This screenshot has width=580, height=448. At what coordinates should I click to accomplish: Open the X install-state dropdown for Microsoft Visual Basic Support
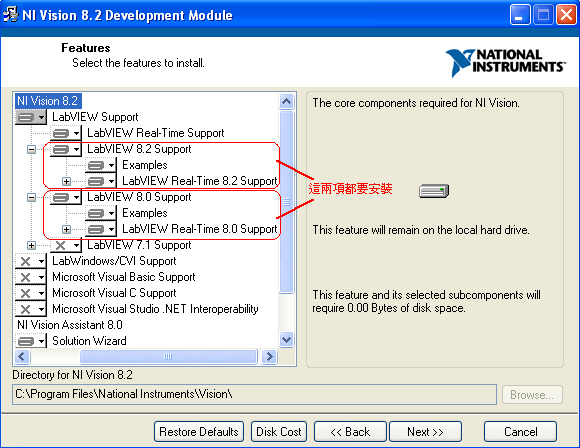tap(31, 277)
